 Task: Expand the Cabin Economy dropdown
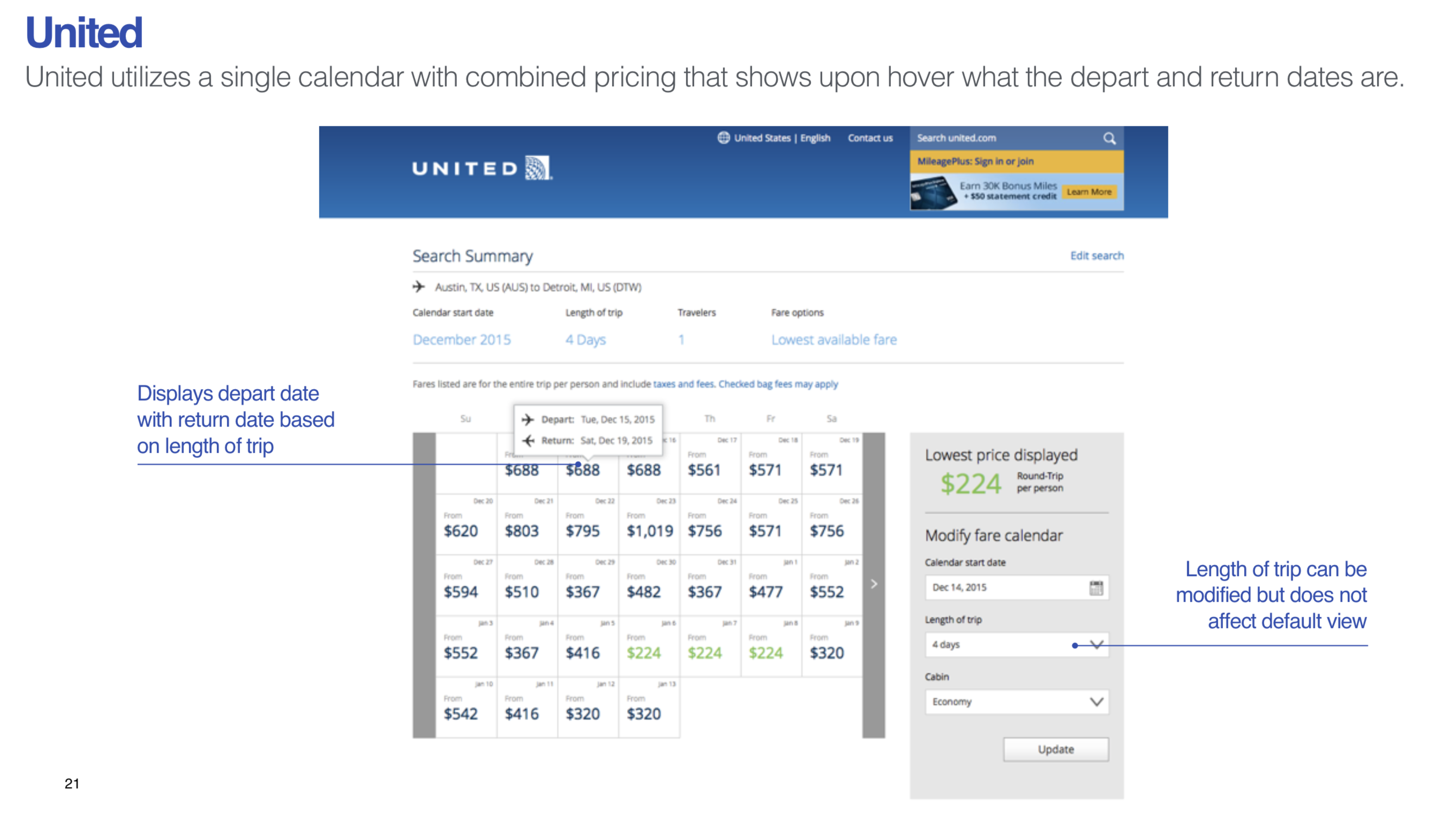coord(1016,701)
